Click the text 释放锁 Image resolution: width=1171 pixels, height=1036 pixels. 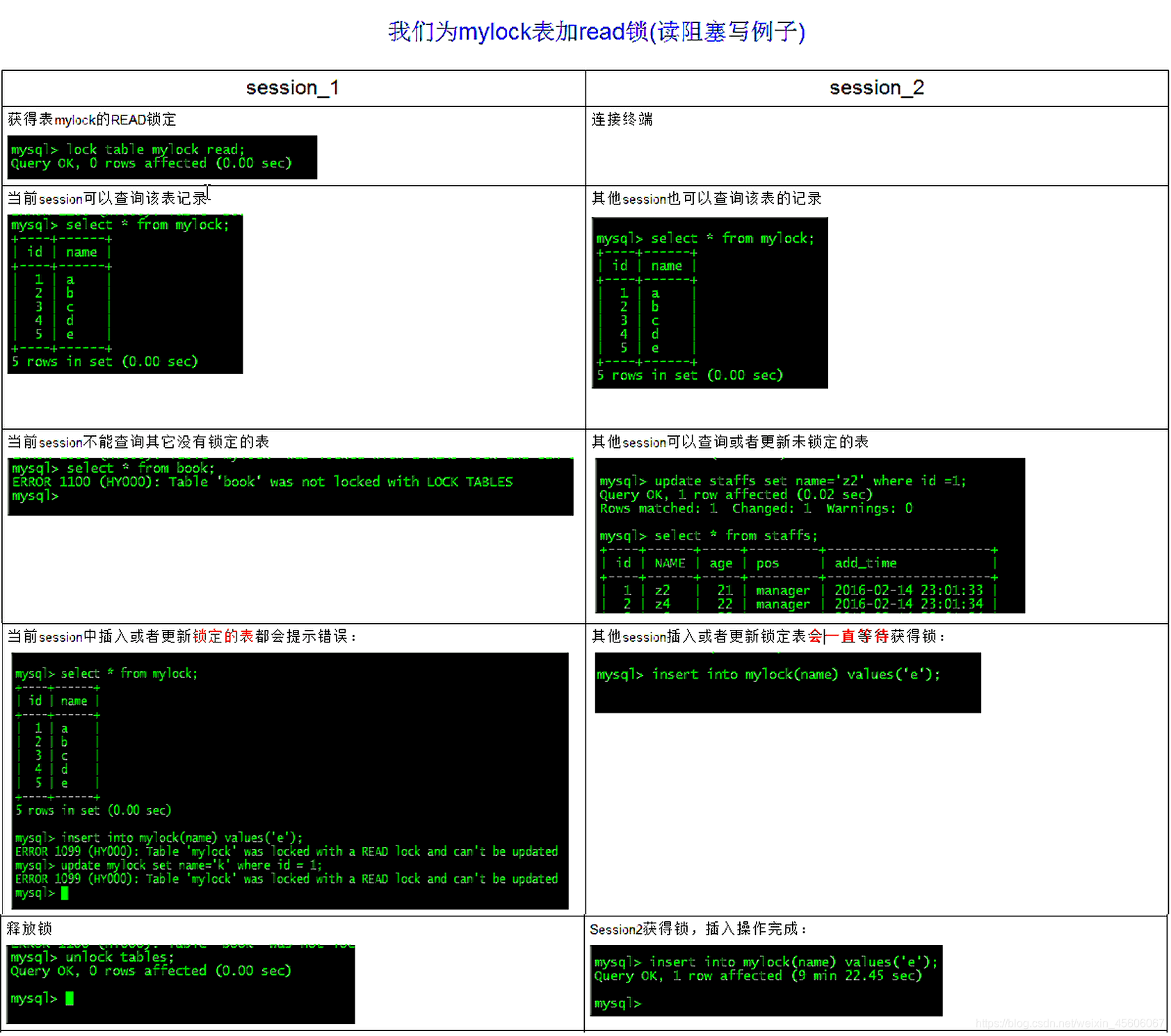tap(29, 929)
